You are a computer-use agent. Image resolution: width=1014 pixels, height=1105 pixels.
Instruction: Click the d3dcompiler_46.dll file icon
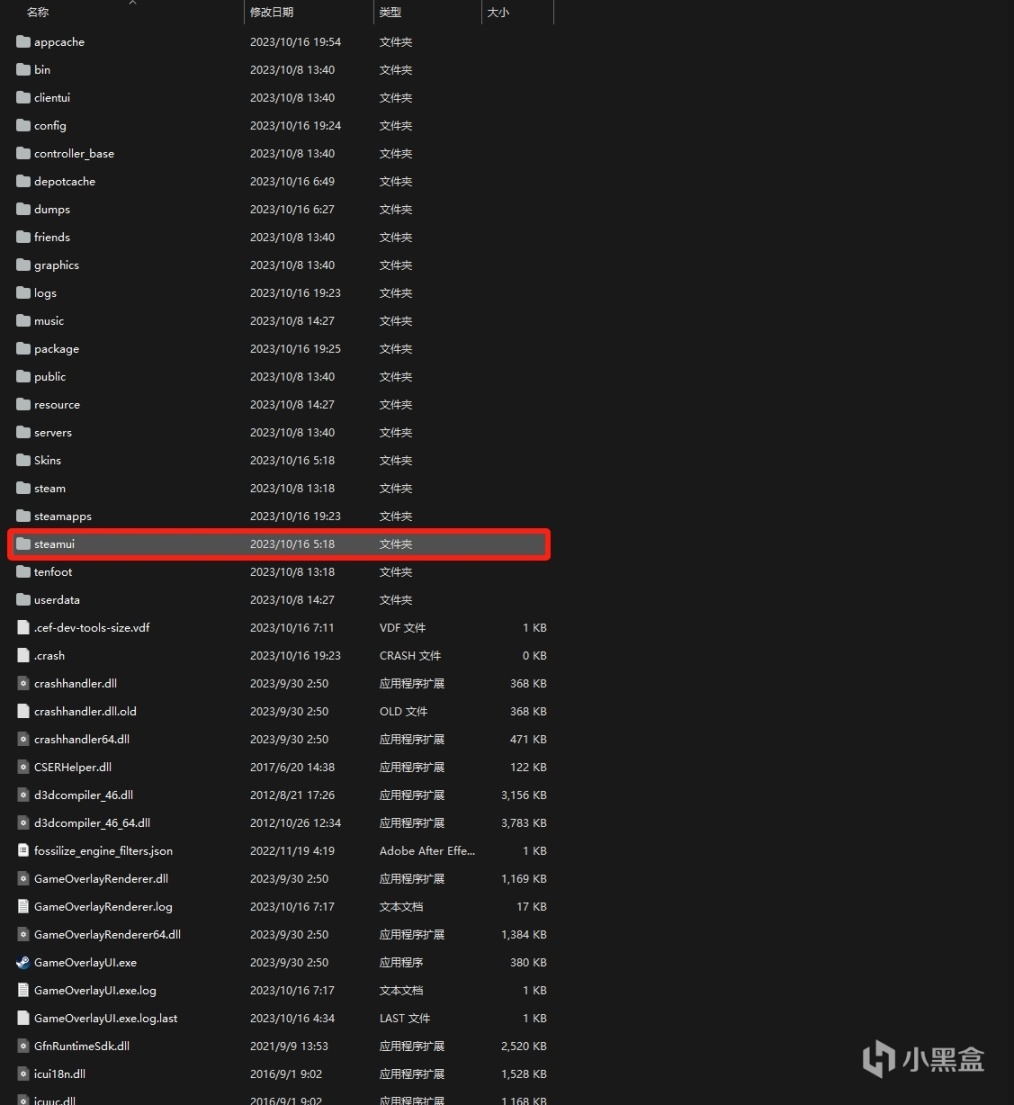[x=24, y=795]
